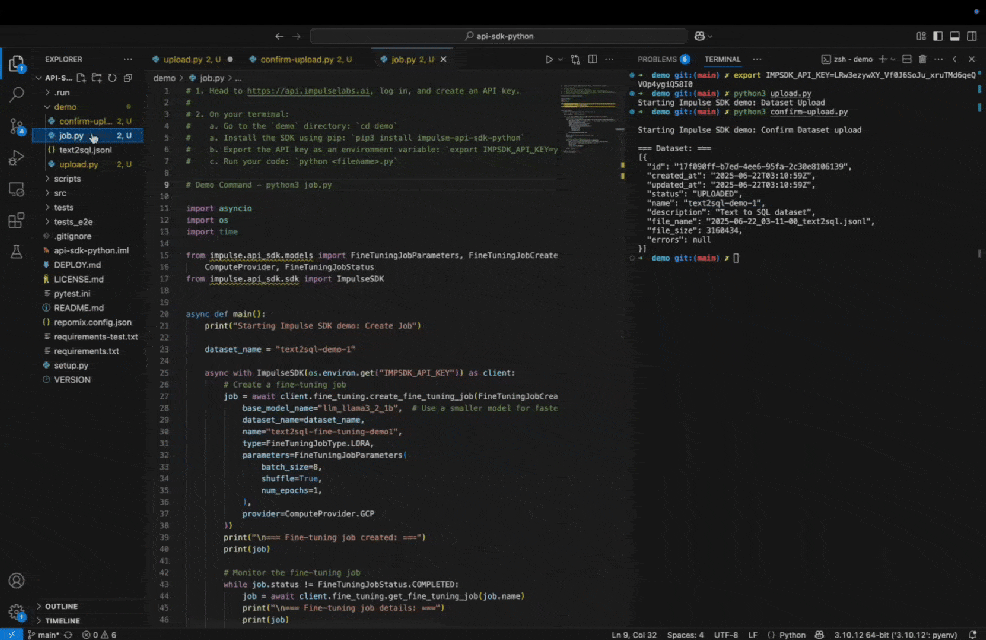Kill the terminal with trash icon
The image size is (986, 640).
click(x=922, y=59)
